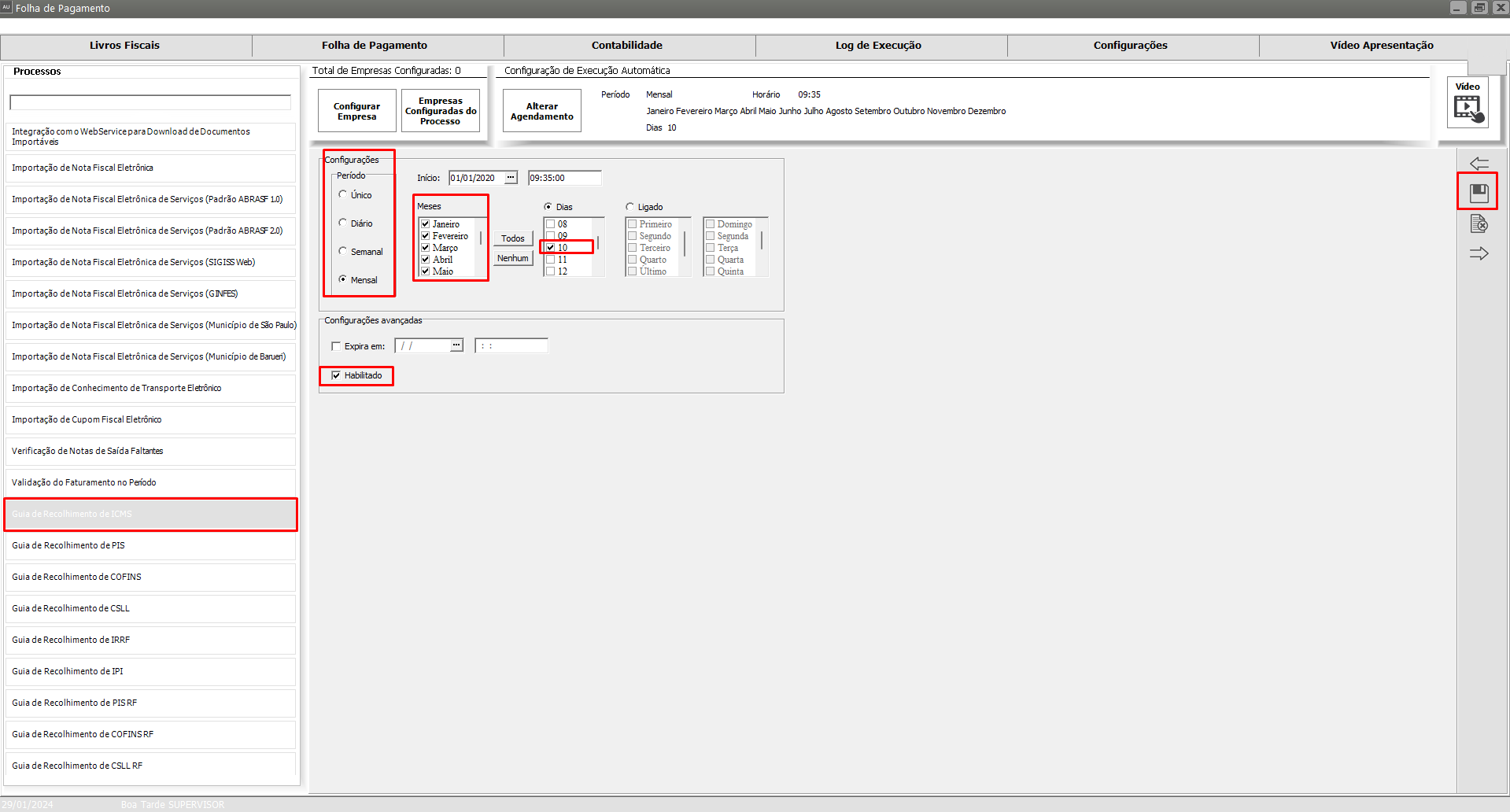Select the Único period radio button
This screenshot has width=1510, height=812.
342,194
